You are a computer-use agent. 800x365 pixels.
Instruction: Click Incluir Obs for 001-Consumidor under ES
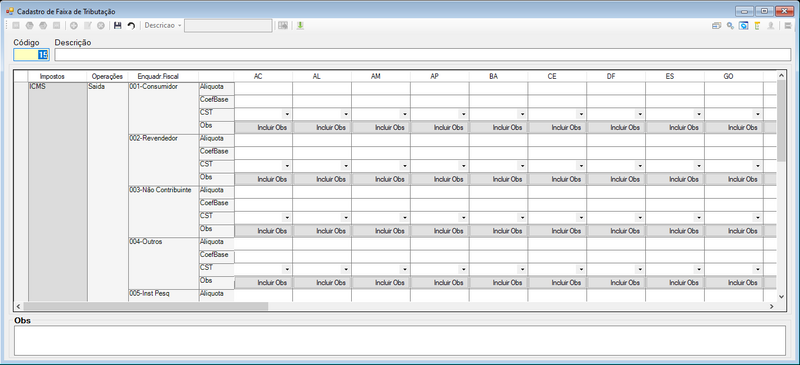tap(675, 128)
